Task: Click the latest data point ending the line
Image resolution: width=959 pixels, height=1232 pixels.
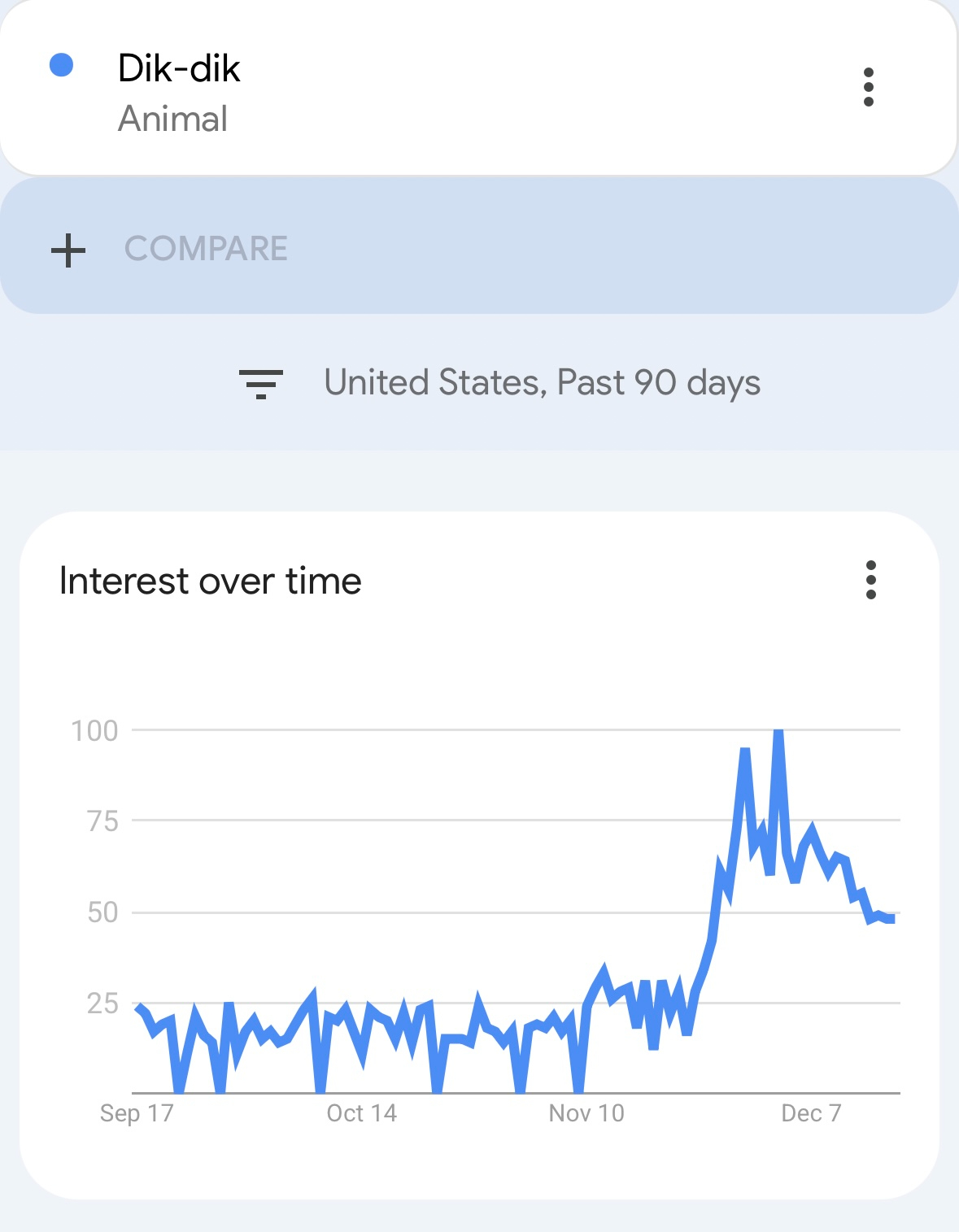Action: coord(891,918)
